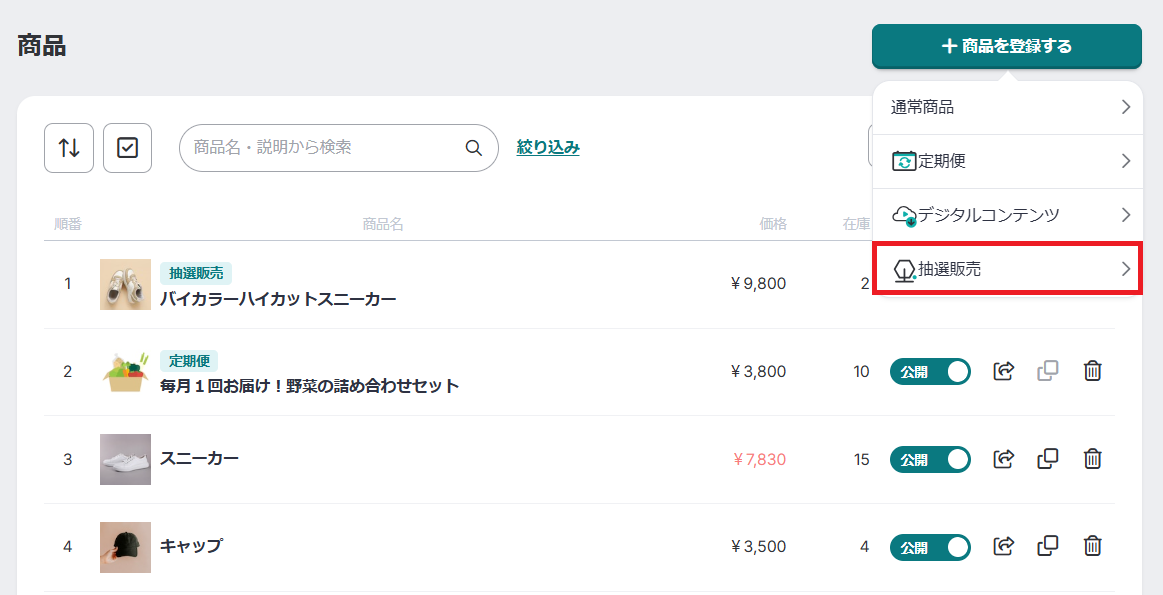This screenshot has height=595, width=1163.
Task: Click duplicate icon for 野菜の詰め合わせセット
Action: click(x=1047, y=371)
